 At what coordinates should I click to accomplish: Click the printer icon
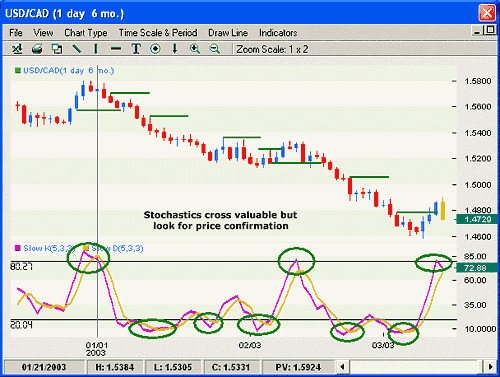(x=37, y=49)
